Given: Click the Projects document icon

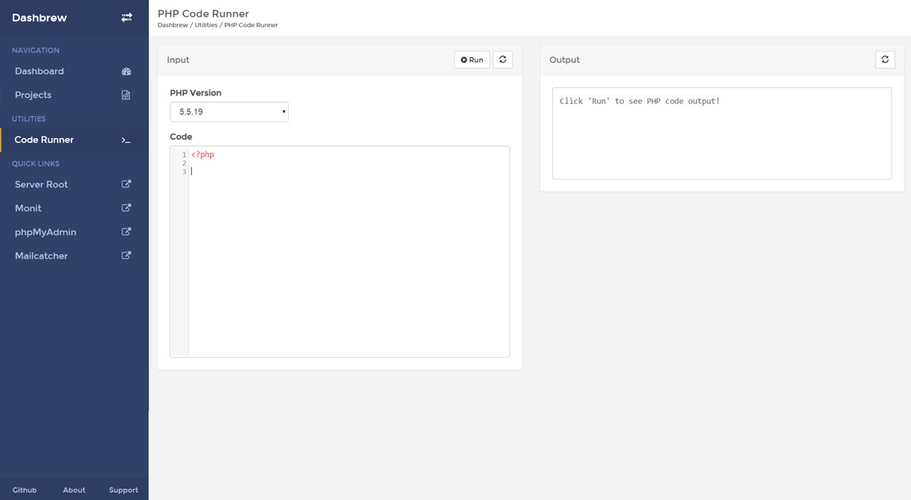Looking at the screenshot, I should 126,95.
